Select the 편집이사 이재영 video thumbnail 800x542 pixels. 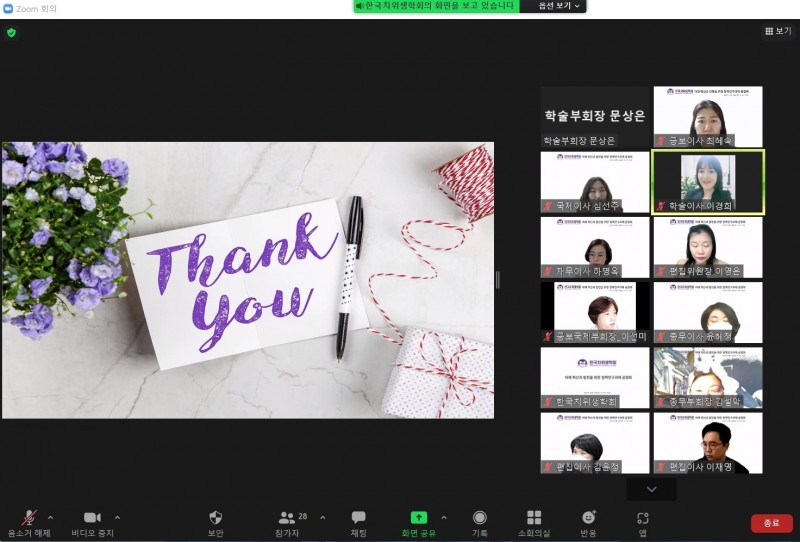tap(707, 443)
